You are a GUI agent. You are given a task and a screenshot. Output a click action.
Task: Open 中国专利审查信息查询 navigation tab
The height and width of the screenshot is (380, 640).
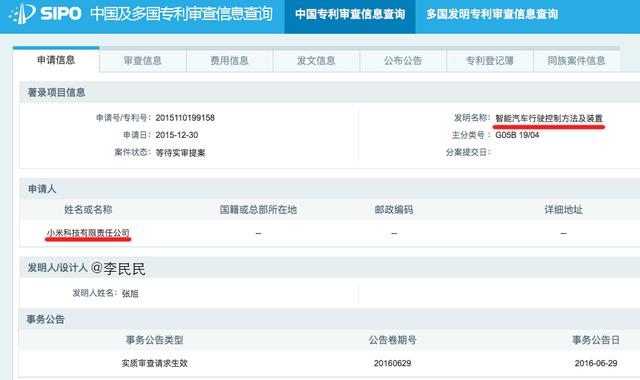(350, 16)
